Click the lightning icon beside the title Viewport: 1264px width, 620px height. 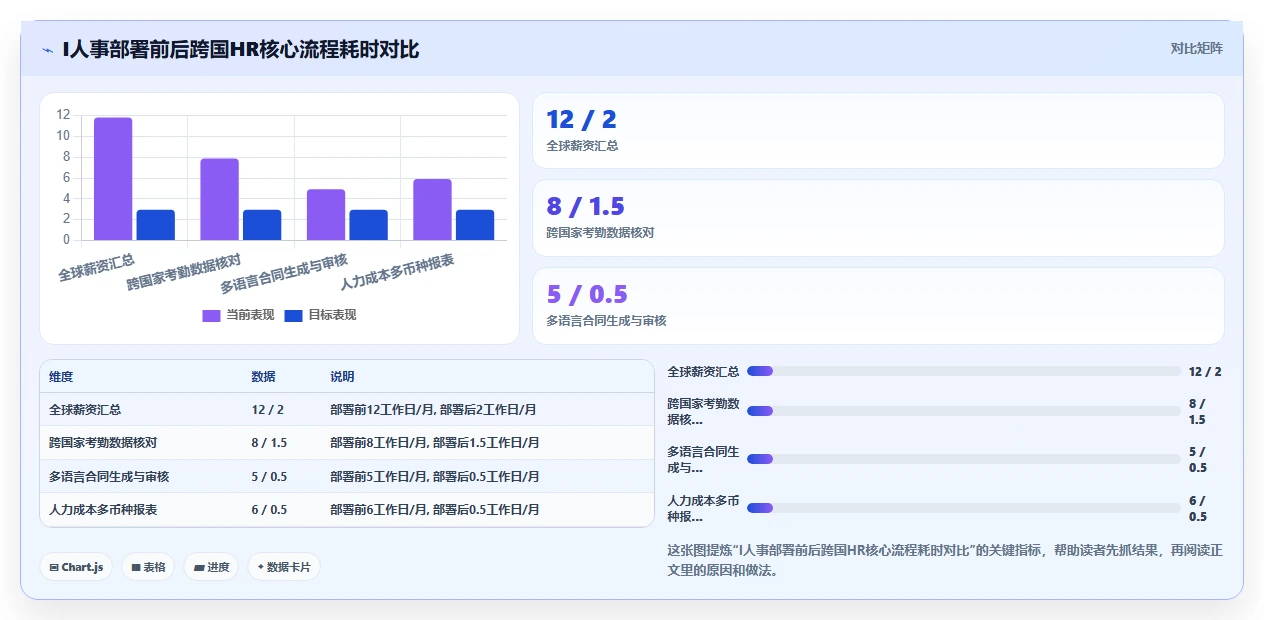tap(48, 49)
